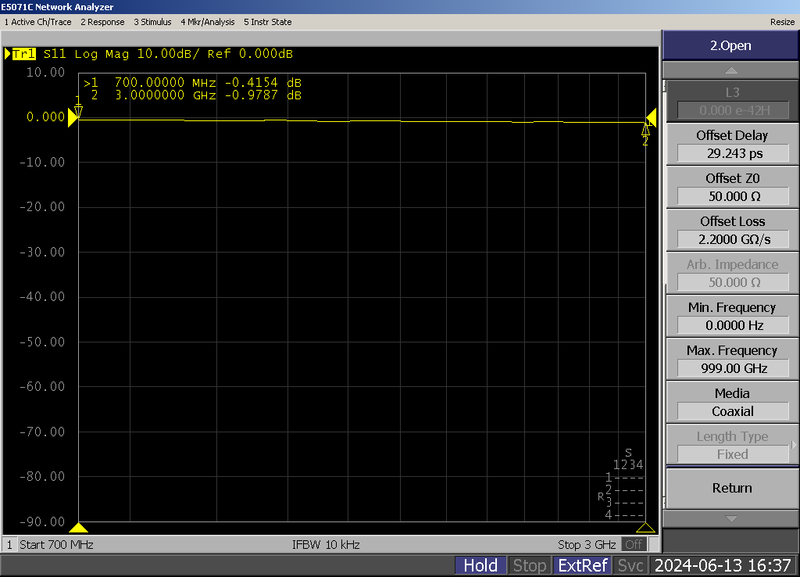The image size is (800, 577).
Task: Click the start frequency triangle at bottom left
Action: [80, 527]
